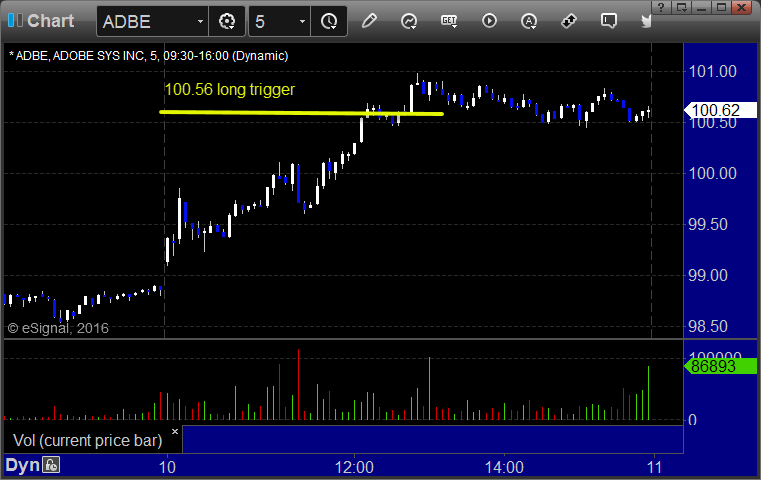Open the chart comment bubble icon
Viewport: 761px width, 480px height.
coord(608,21)
